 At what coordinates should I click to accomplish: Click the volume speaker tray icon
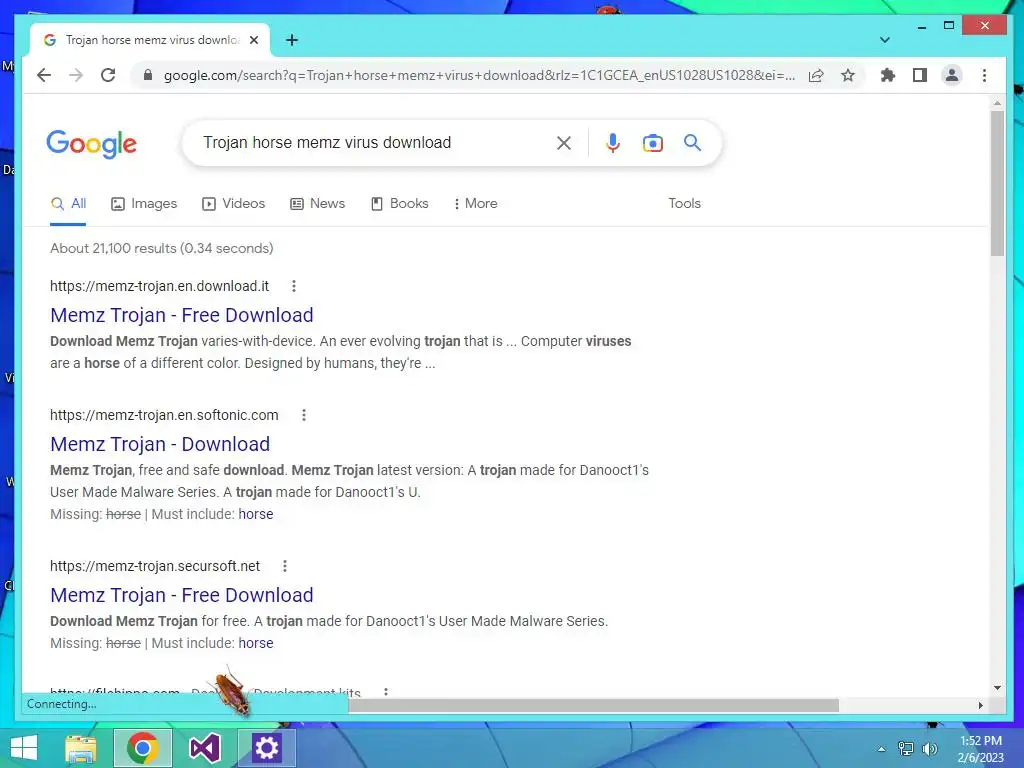(929, 749)
